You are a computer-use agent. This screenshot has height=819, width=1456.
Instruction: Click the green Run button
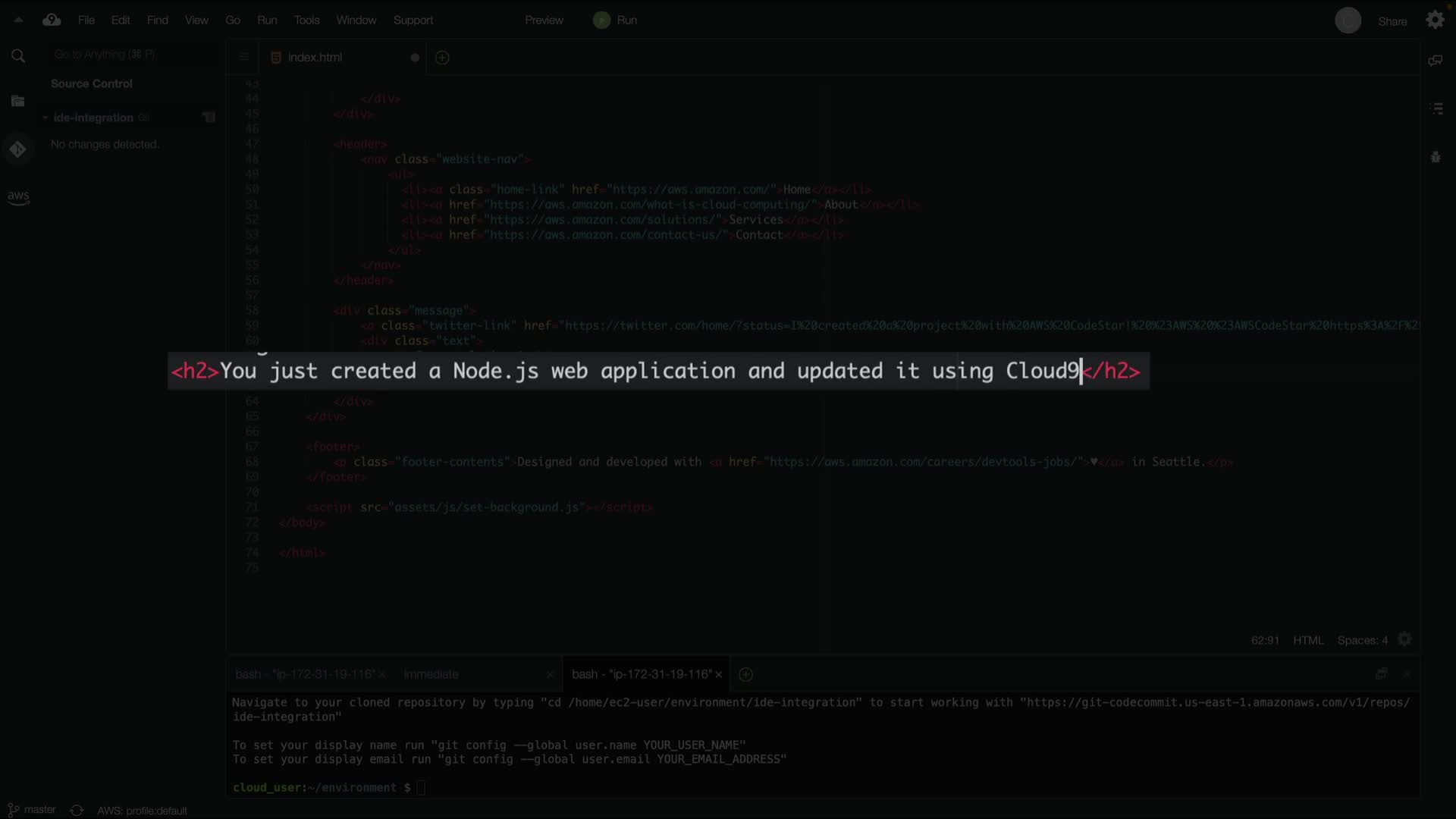click(x=616, y=20)
